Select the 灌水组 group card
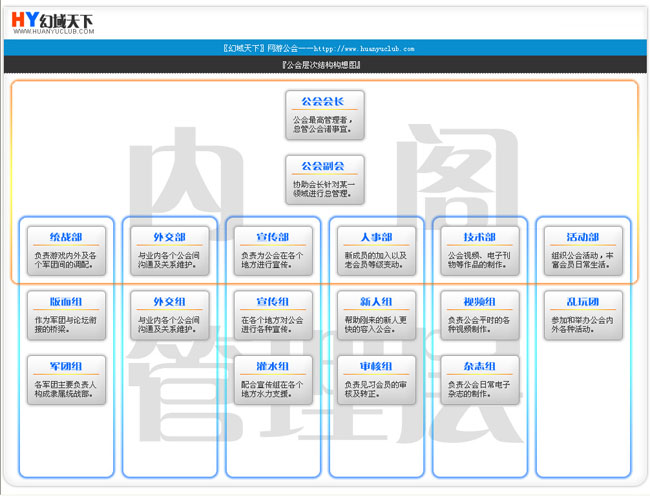 tap(273, 380)
